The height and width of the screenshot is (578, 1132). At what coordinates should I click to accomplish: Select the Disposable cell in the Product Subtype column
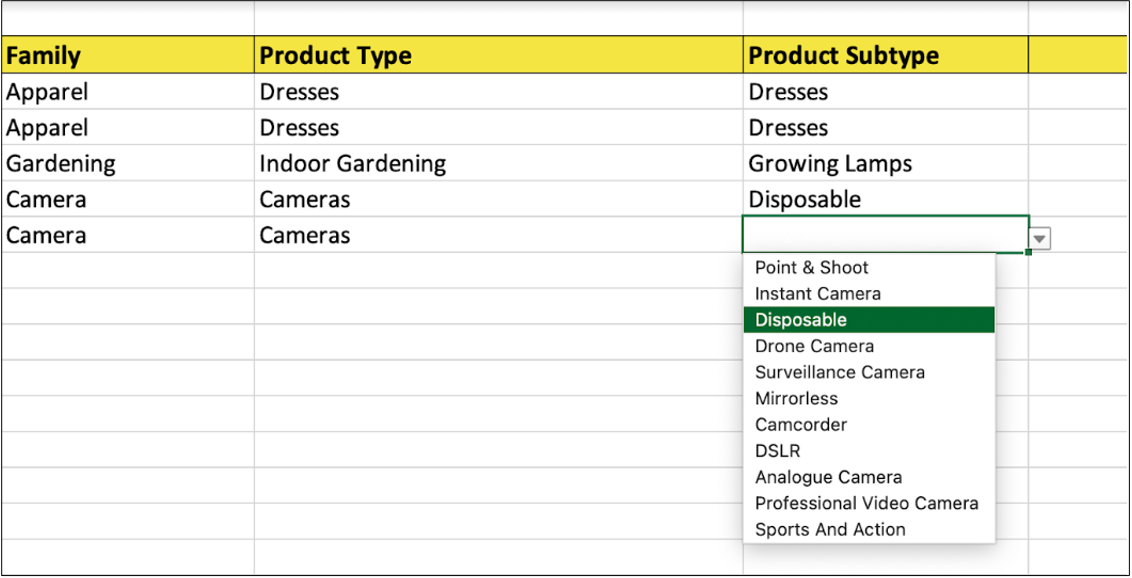coord(884,200)
